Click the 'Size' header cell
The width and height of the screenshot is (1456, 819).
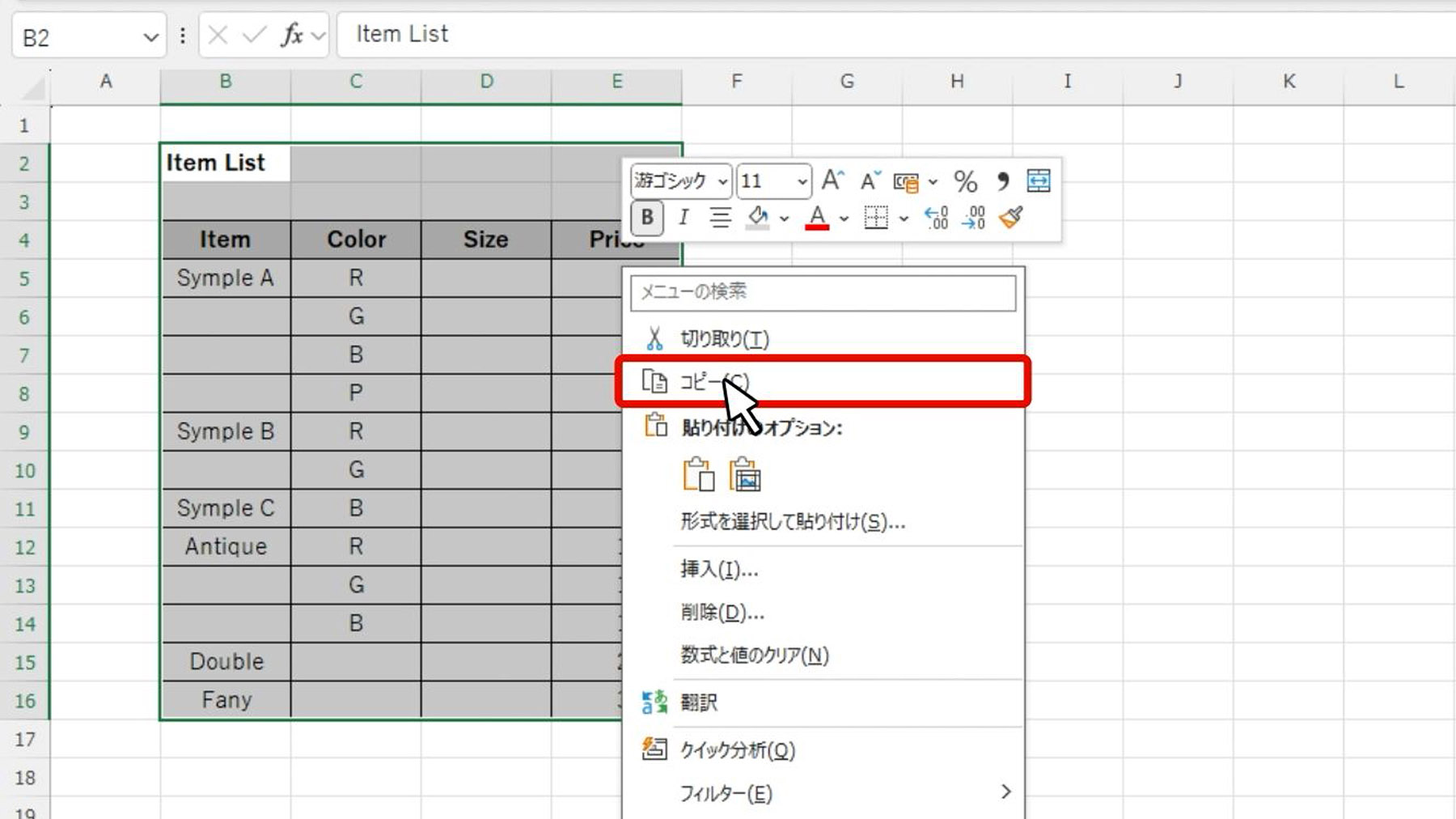(x=486, y=240)
